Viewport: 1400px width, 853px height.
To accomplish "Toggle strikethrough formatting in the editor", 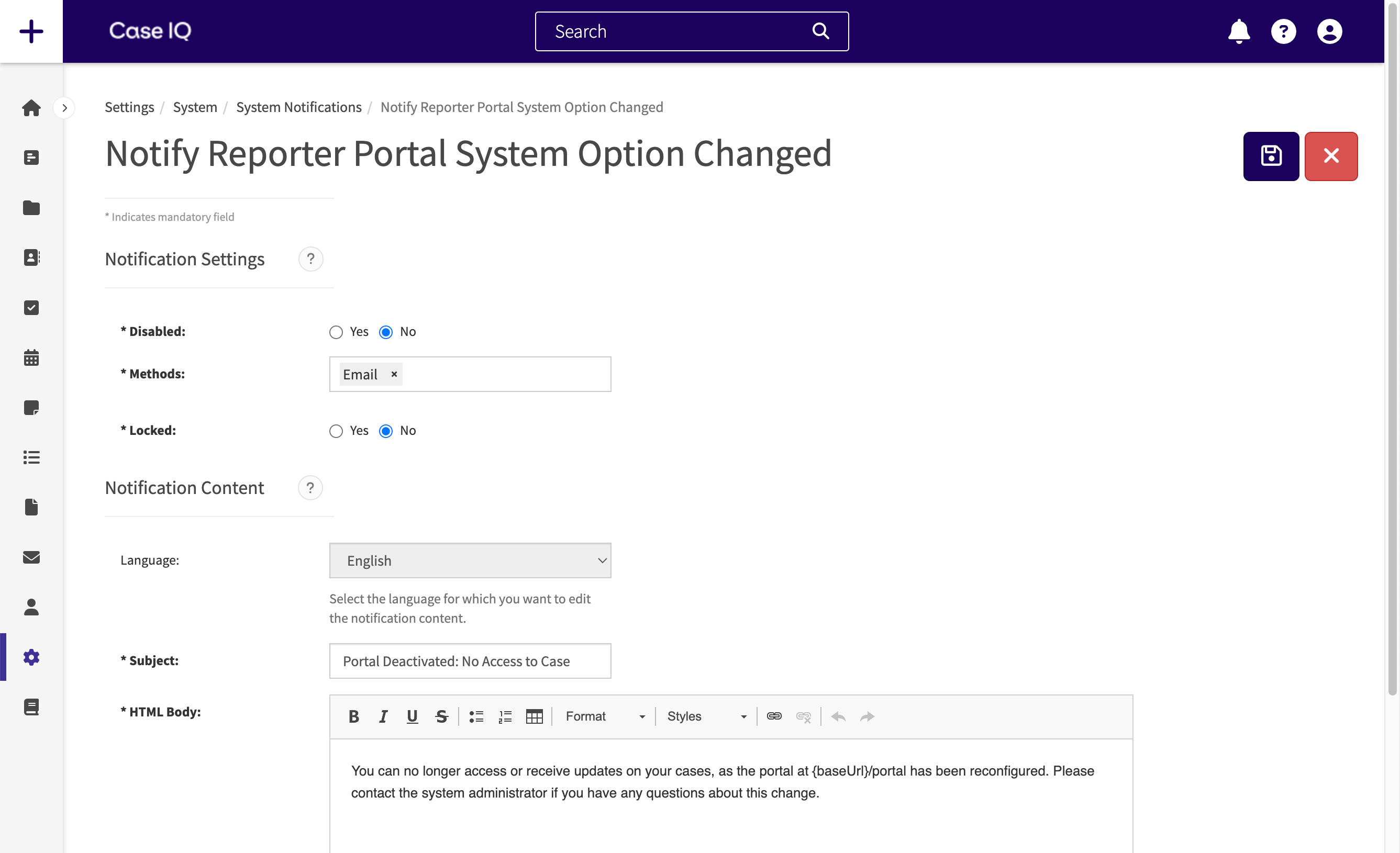I will click(x=441, y=717).
